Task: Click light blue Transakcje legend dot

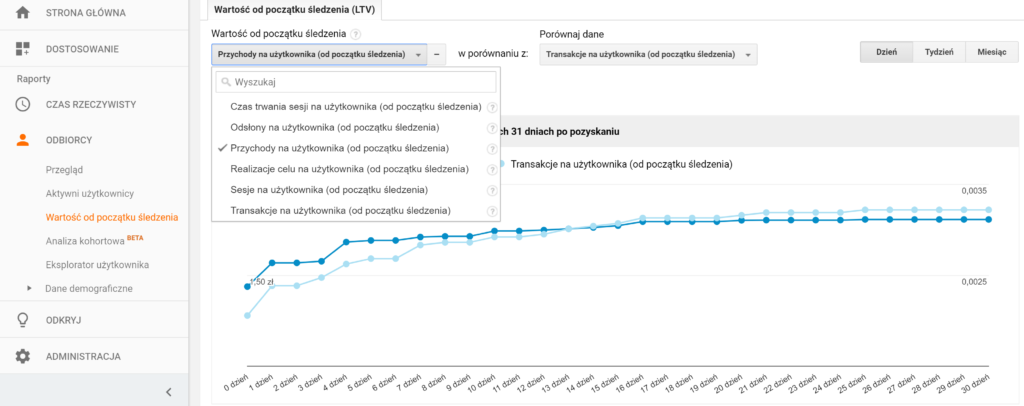Action: click(x=502, y=164)
